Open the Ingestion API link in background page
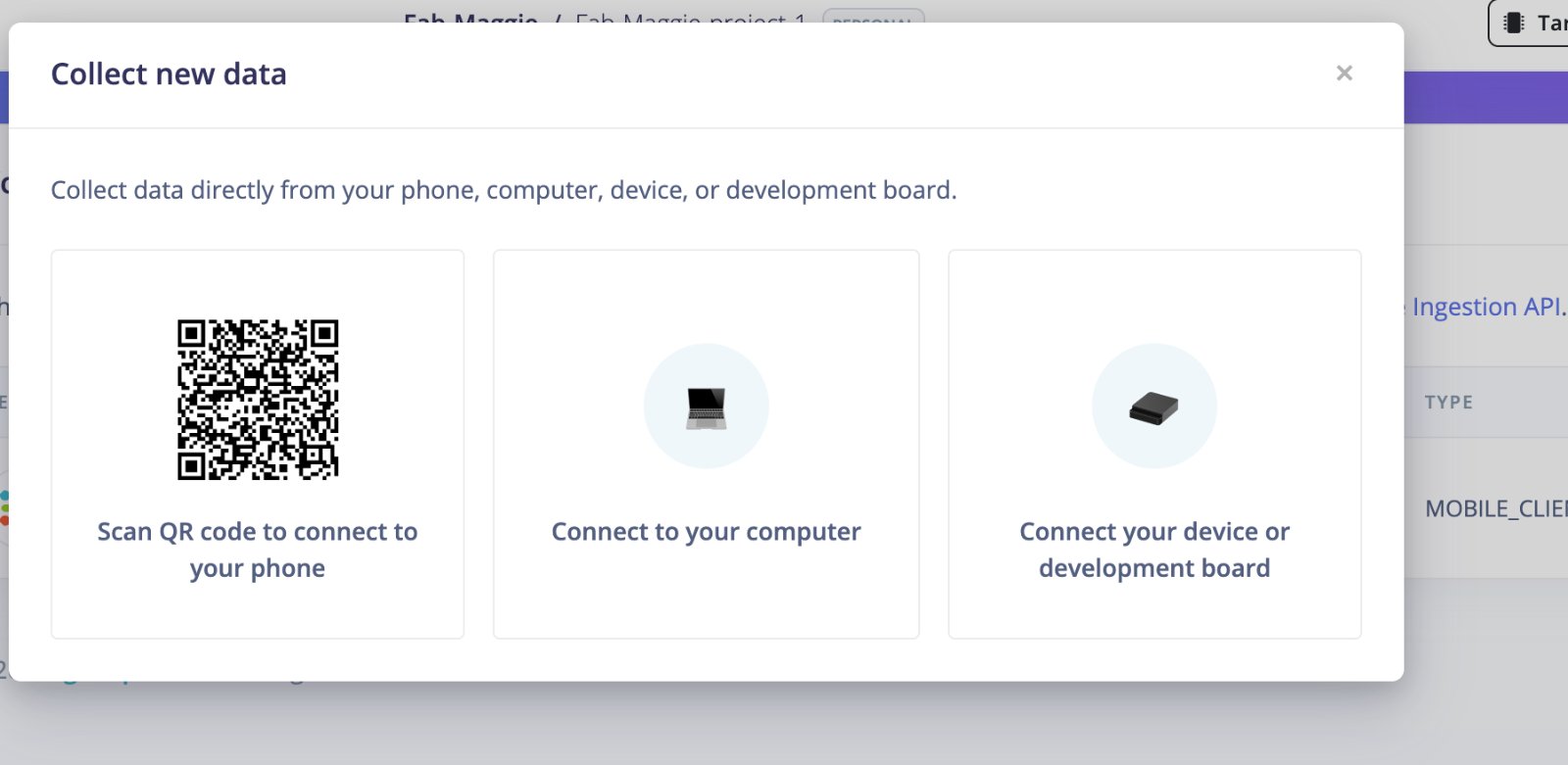 (x=1489, y=307)
